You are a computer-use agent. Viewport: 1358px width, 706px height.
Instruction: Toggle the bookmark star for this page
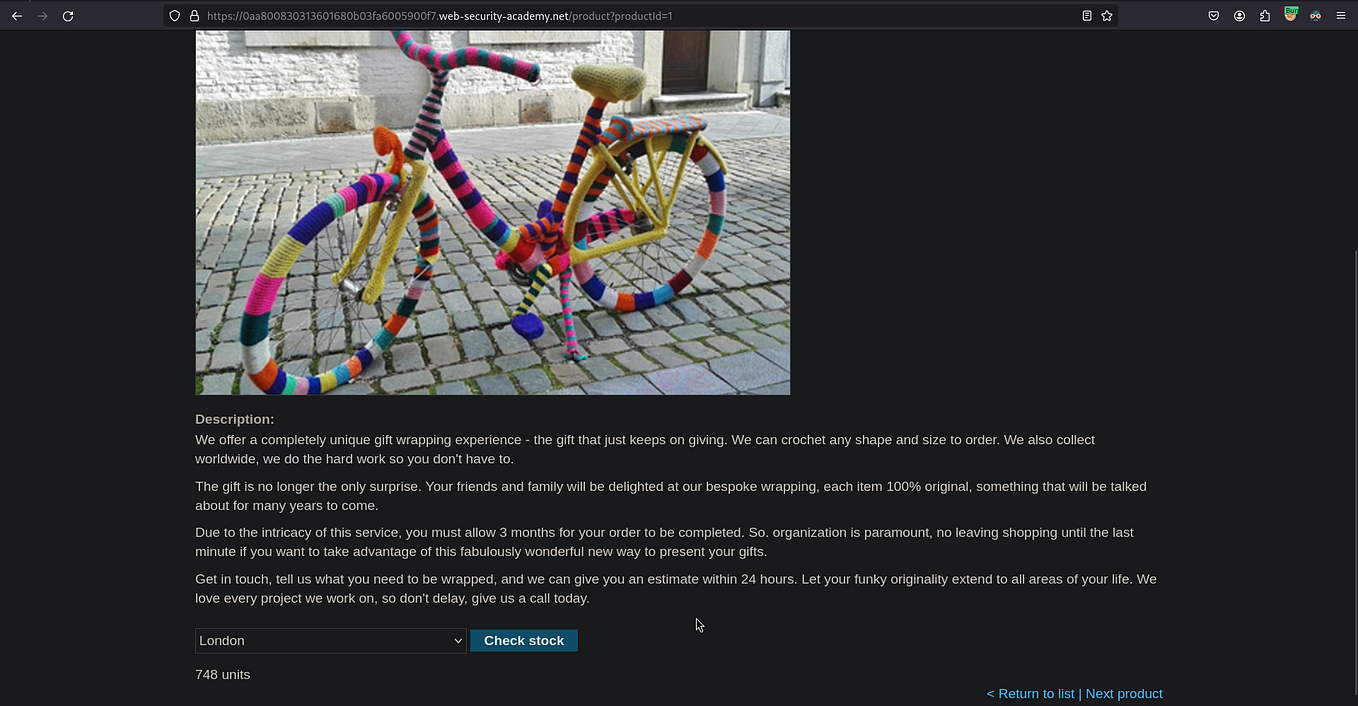click(x=1107, y=16)
